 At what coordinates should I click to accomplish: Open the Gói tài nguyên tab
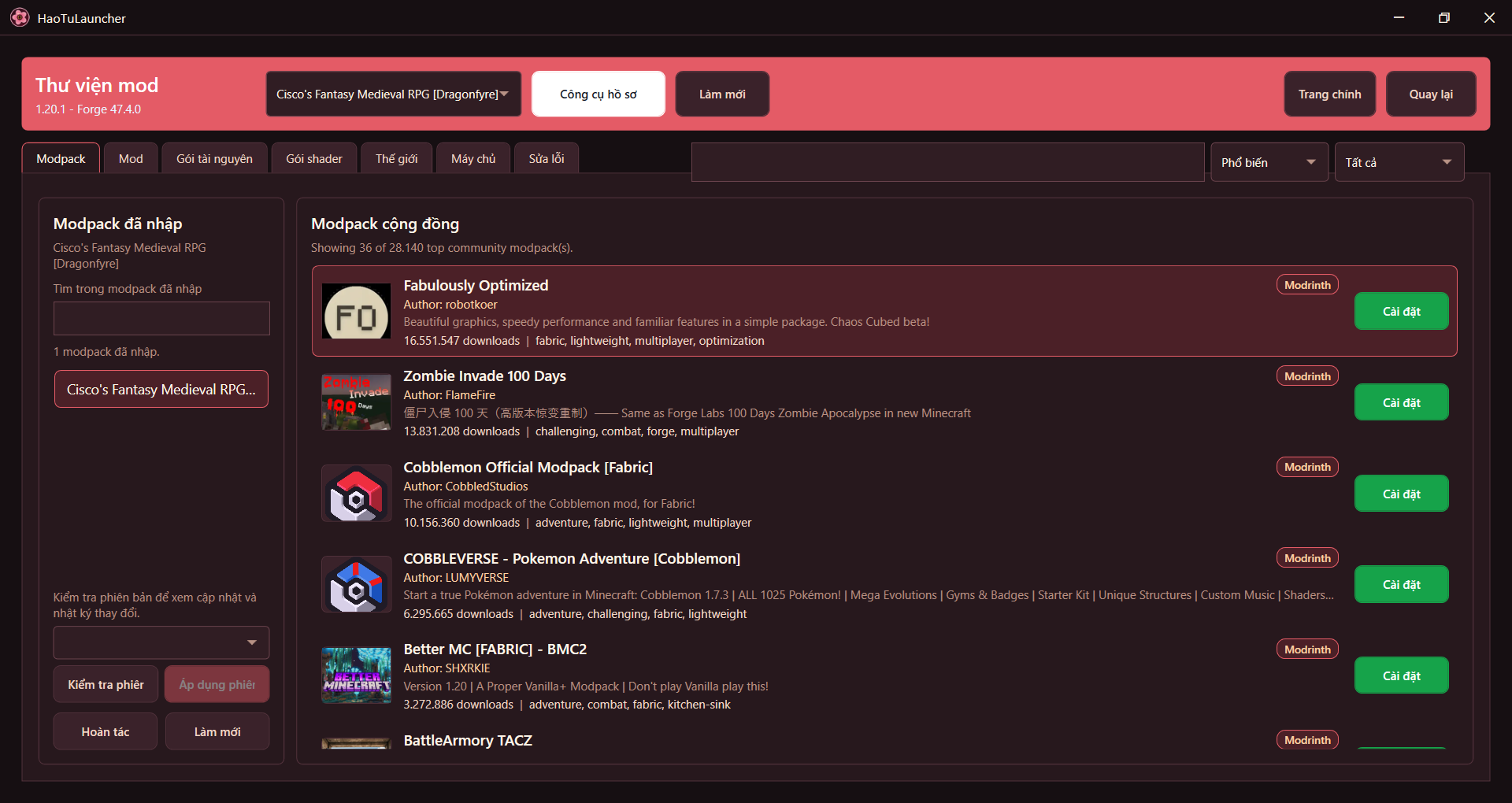[x=214, y=158]
